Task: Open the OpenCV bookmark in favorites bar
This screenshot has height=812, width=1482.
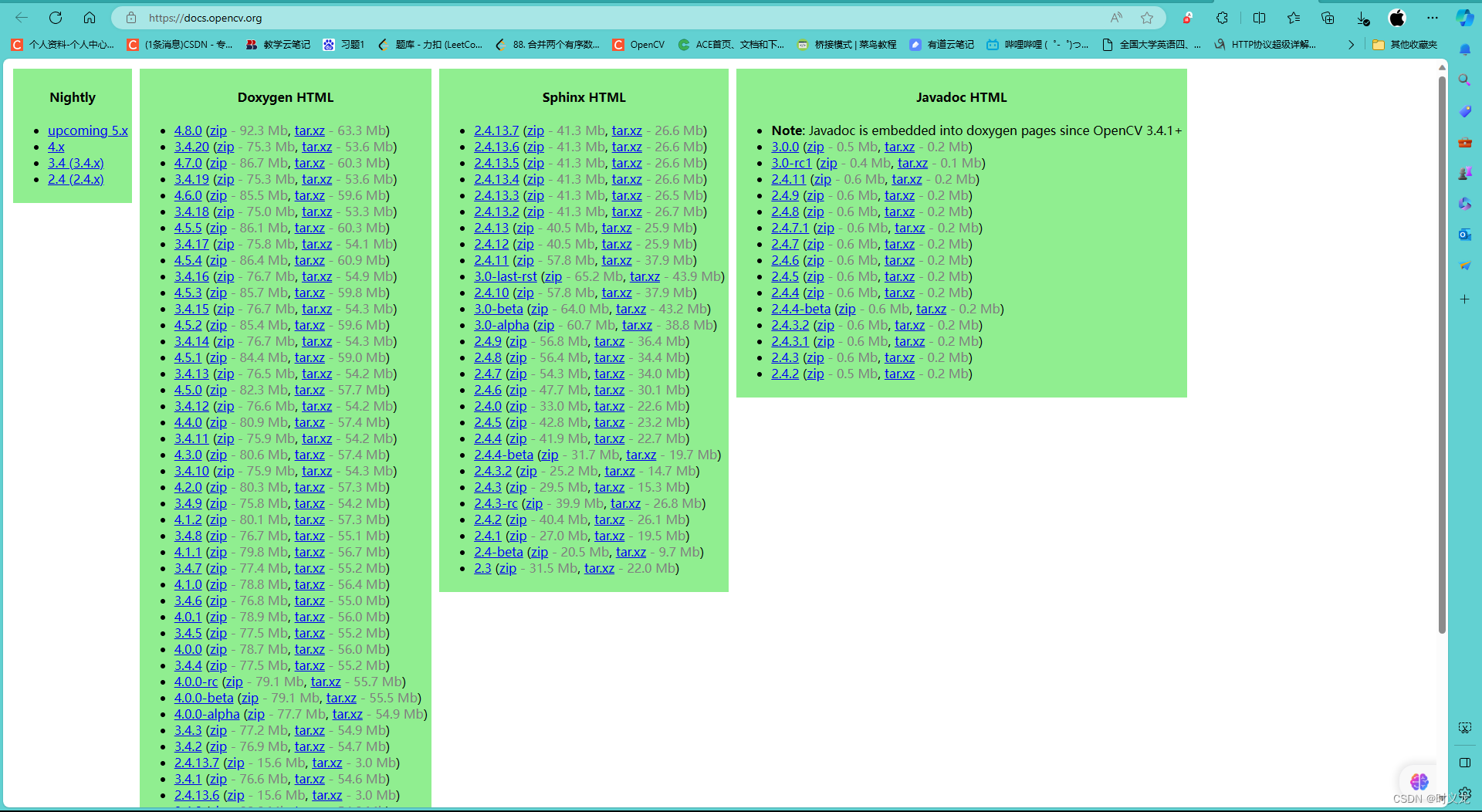Action: tap(638, 45)
